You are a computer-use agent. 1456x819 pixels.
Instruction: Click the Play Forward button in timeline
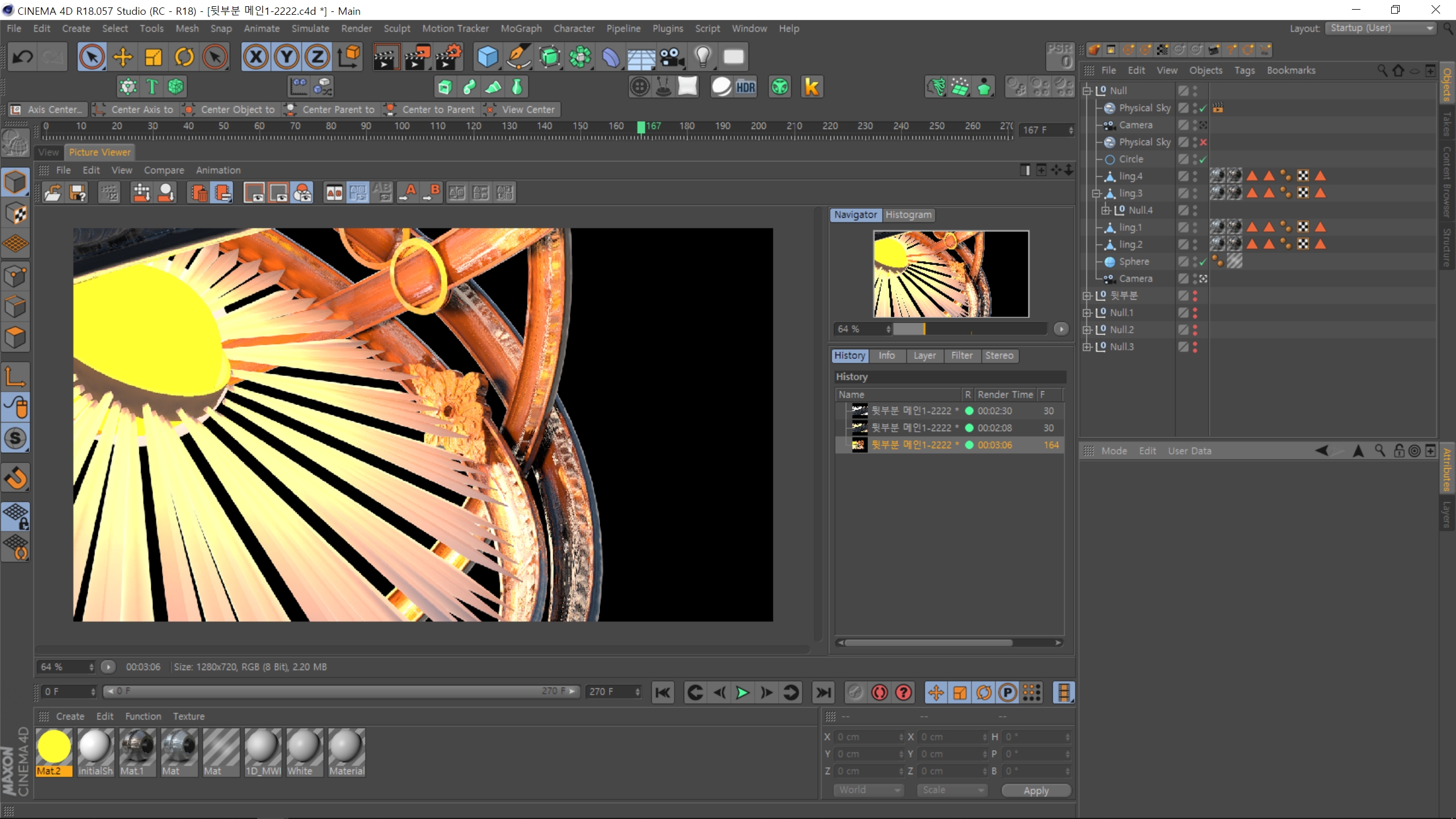point(742,692)
